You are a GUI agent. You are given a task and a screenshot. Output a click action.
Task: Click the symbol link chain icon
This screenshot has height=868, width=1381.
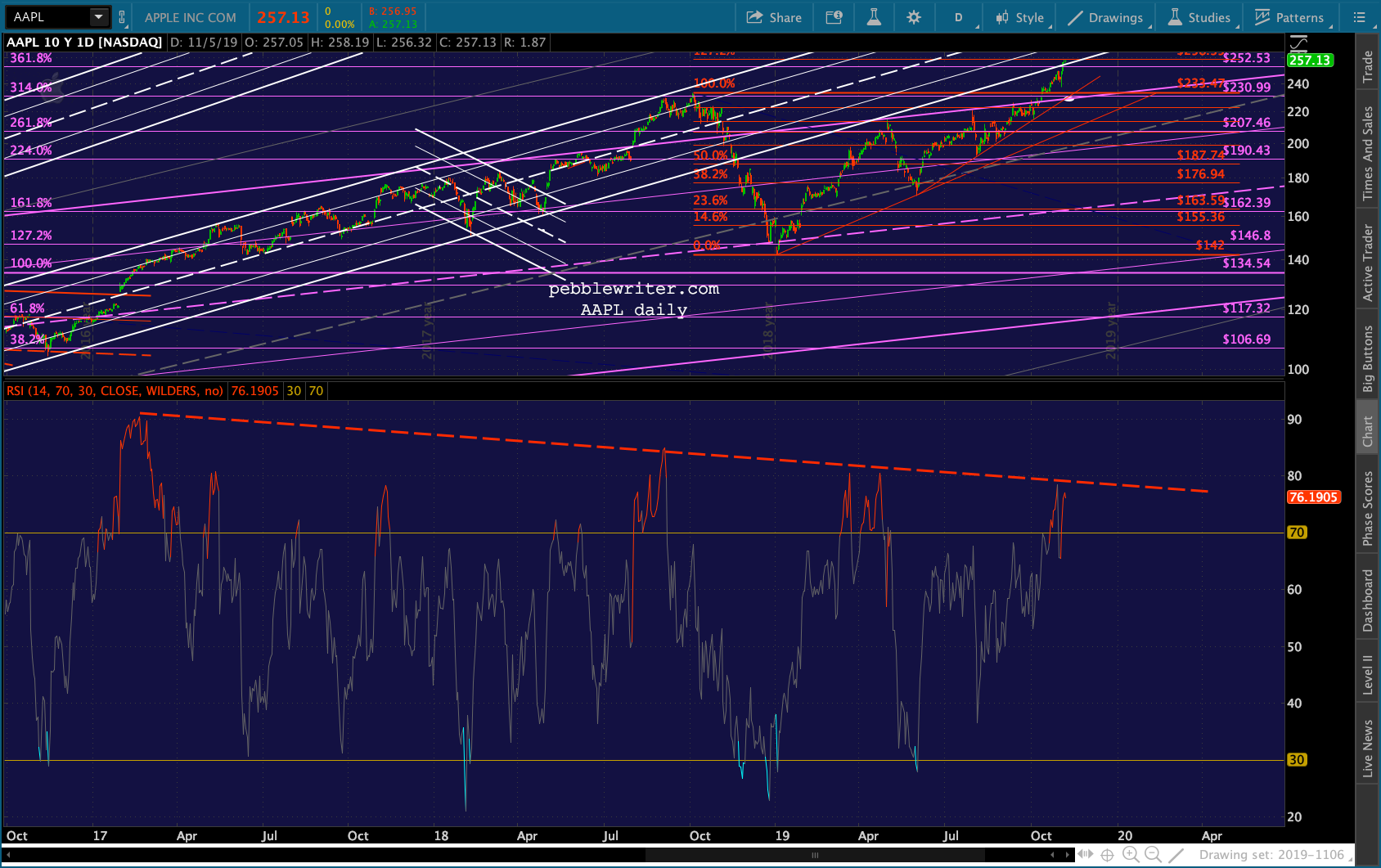coord(122,16)
